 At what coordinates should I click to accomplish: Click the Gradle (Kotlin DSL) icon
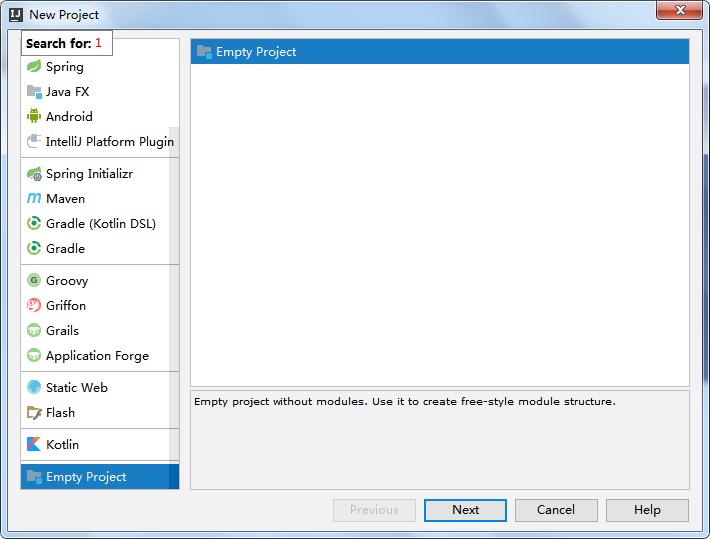click(x=34, y=223)
